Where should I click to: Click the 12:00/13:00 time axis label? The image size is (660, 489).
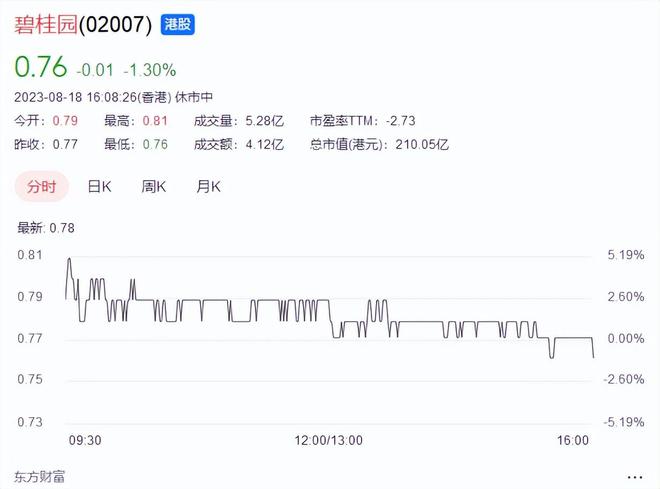pyautogui.click(x=328, y=441)
